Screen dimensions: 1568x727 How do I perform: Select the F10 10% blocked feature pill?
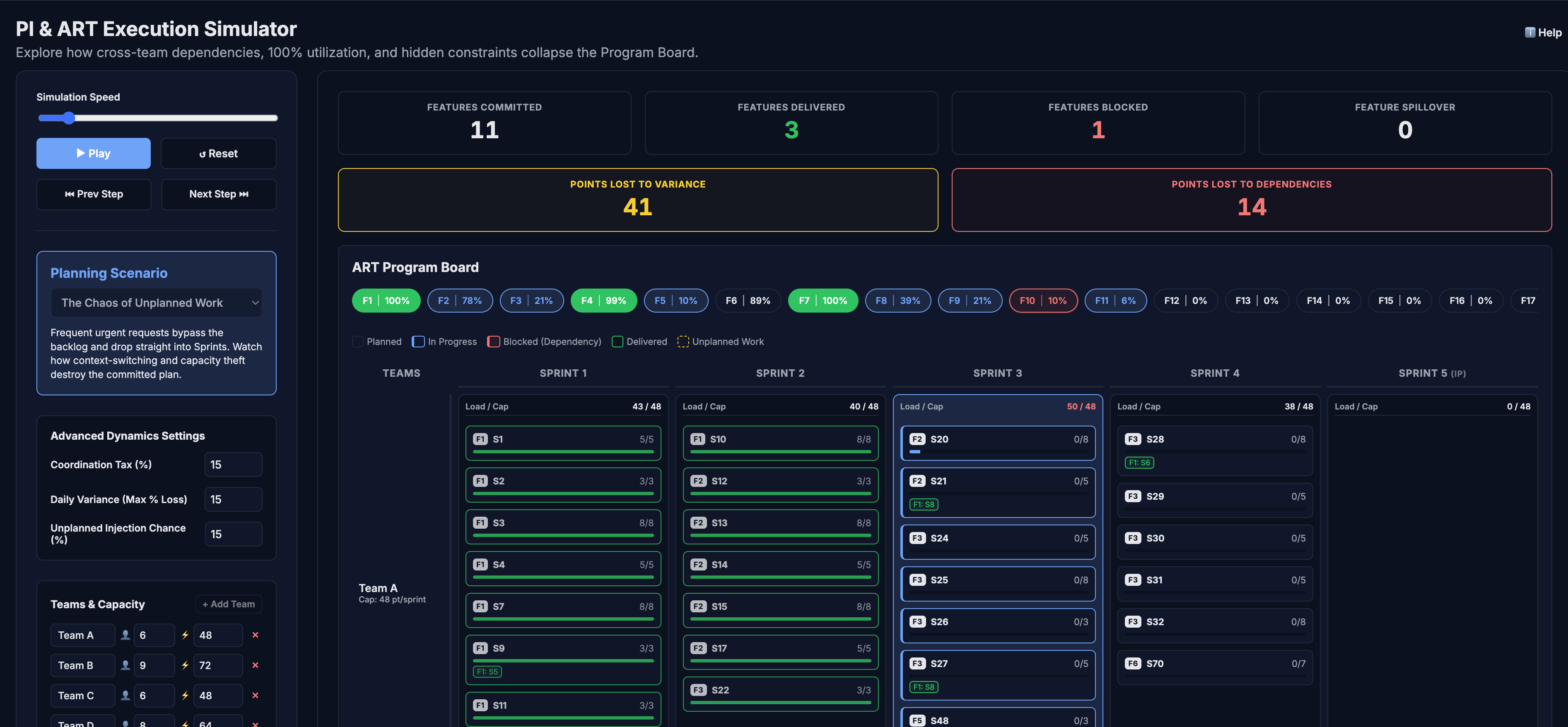(1043, 301)
